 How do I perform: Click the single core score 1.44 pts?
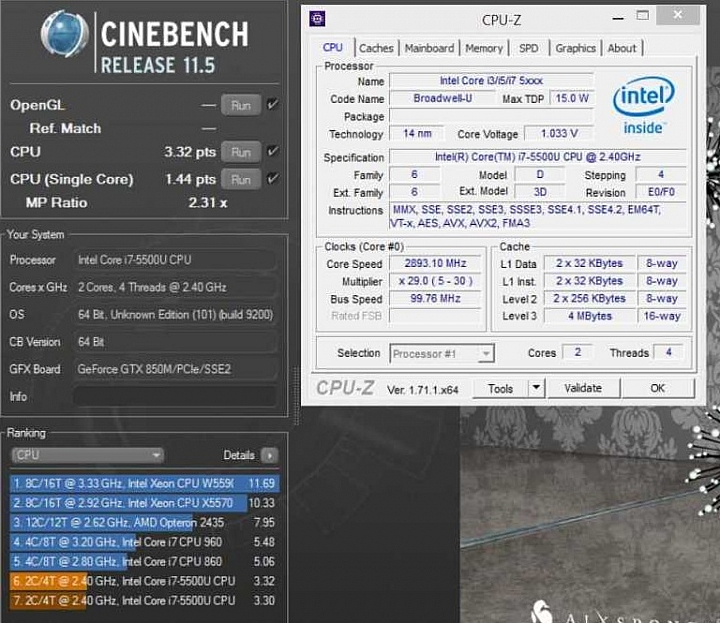tap(190, 179)
